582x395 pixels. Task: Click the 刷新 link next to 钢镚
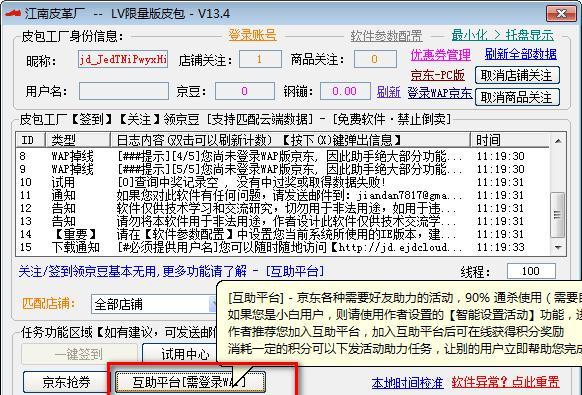coord(389,92)
